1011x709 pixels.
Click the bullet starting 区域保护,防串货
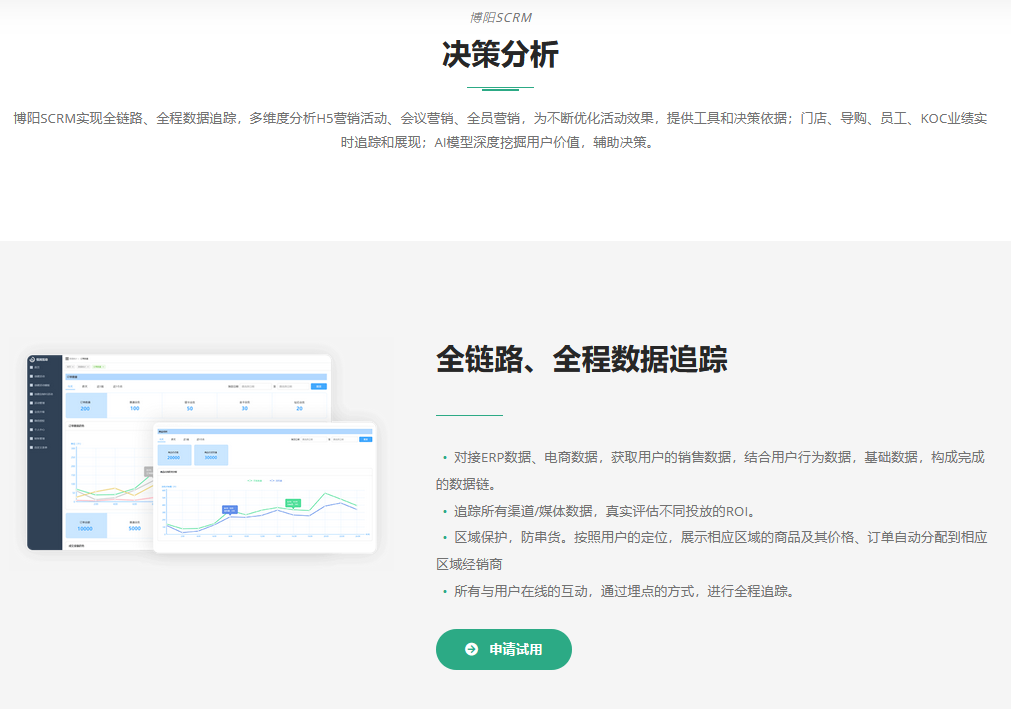click(x=712, y=550)
